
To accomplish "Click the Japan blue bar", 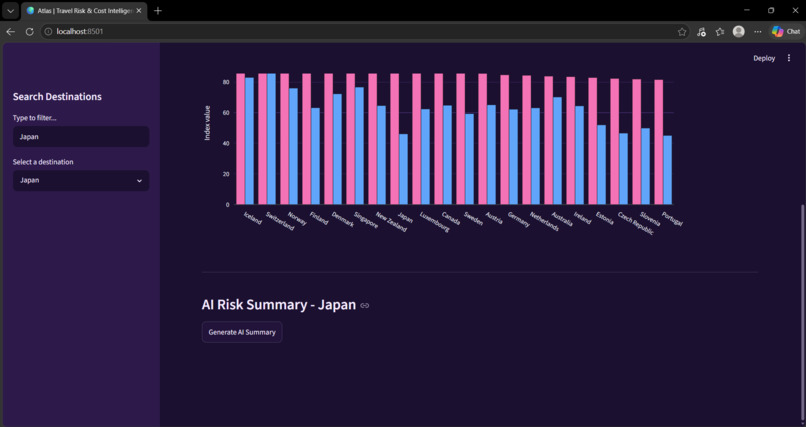I will pos(404,169).
